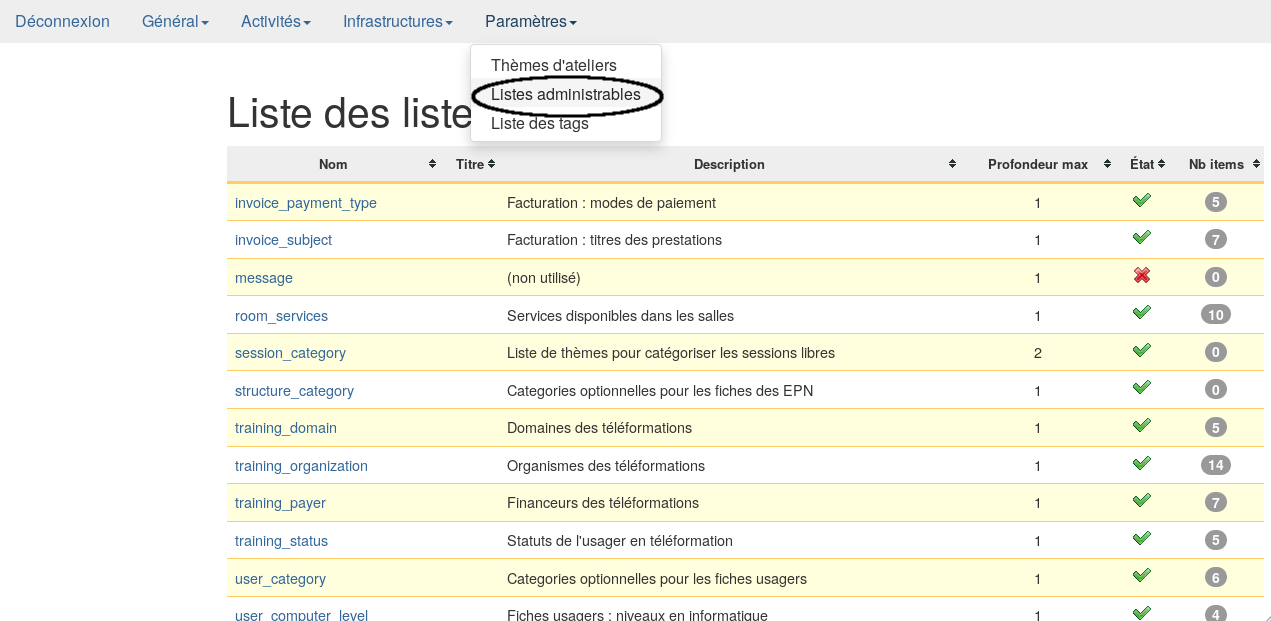1271x621 pixels.
Task: Sort table by Nom column arrows
Action: click(432, 164)
